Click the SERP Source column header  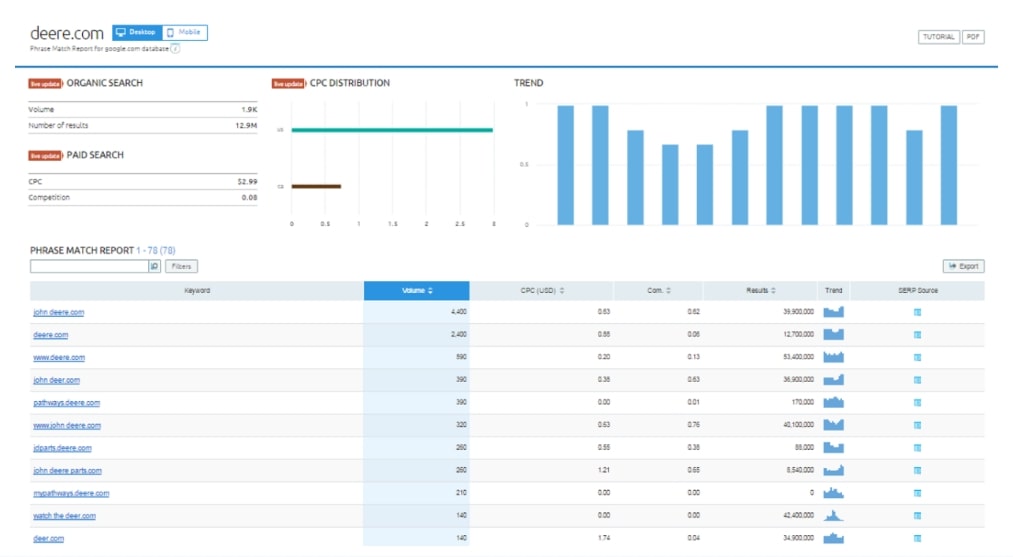[917, 291]
